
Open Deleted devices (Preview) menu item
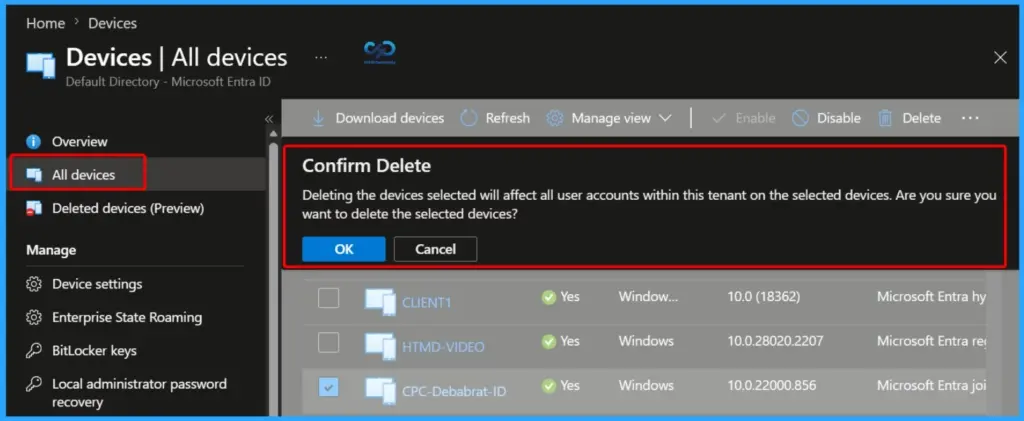(x=128, y=209)
